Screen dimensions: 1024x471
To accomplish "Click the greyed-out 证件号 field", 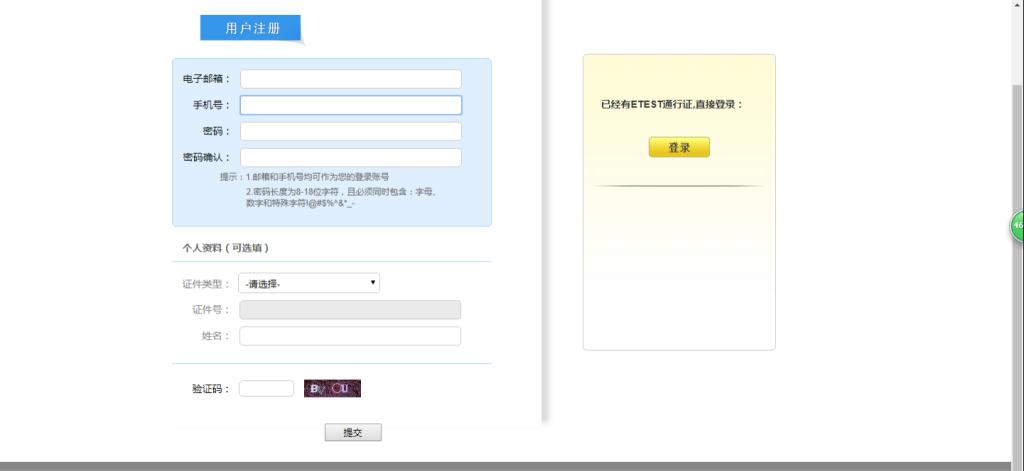I will click(350, 310).
